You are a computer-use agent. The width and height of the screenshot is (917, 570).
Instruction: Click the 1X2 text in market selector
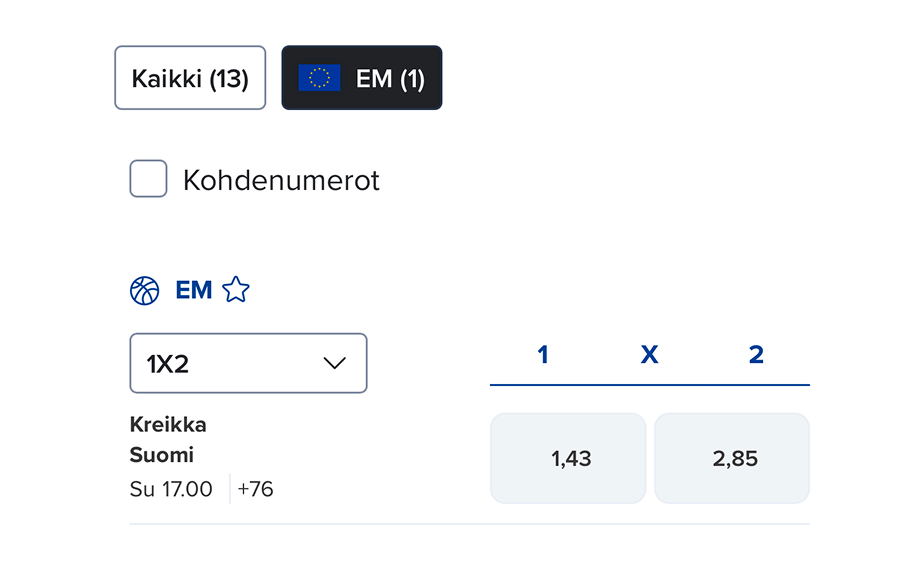click(168, 364)
